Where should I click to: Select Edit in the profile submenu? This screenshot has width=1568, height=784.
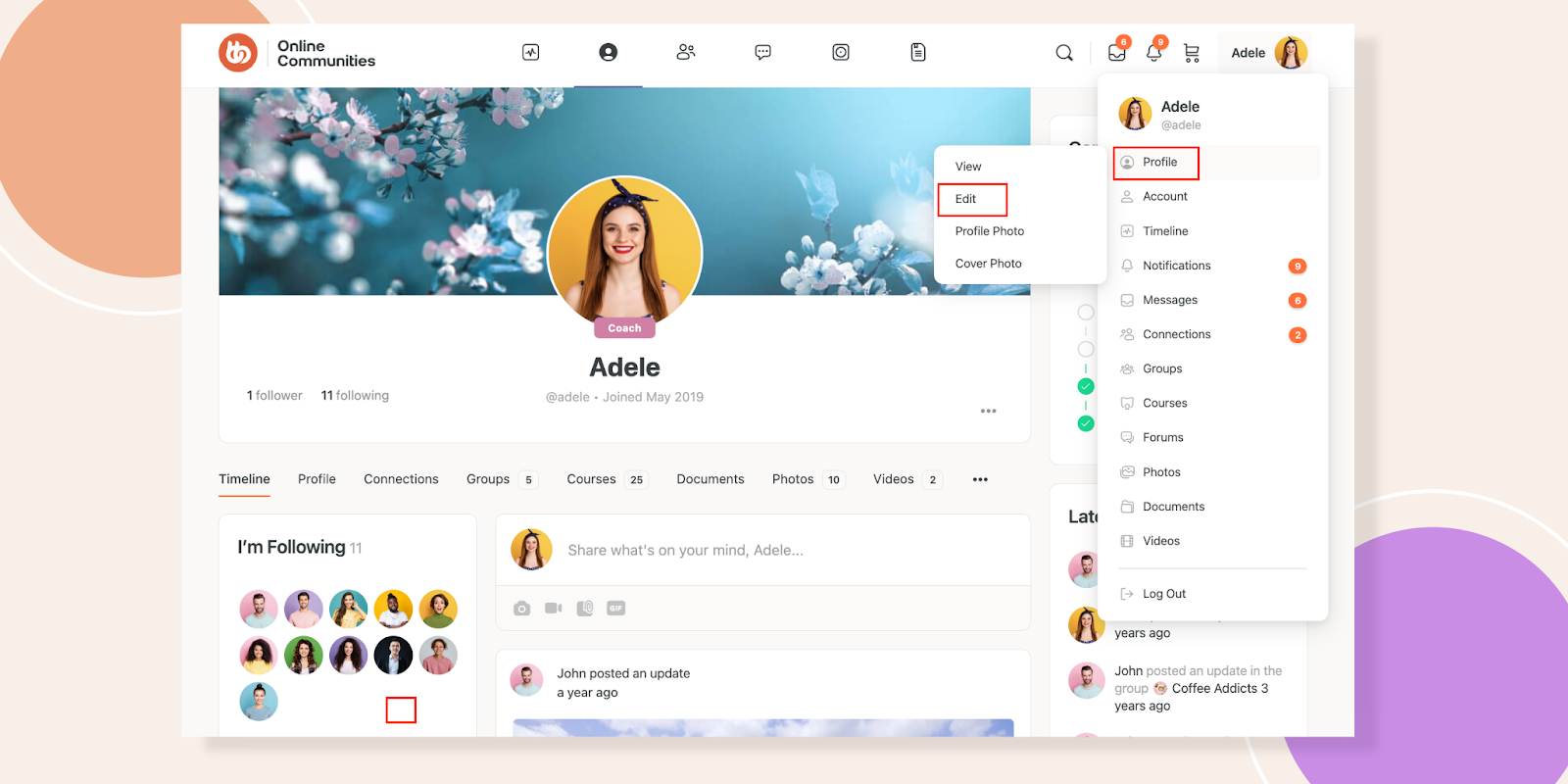966,199
